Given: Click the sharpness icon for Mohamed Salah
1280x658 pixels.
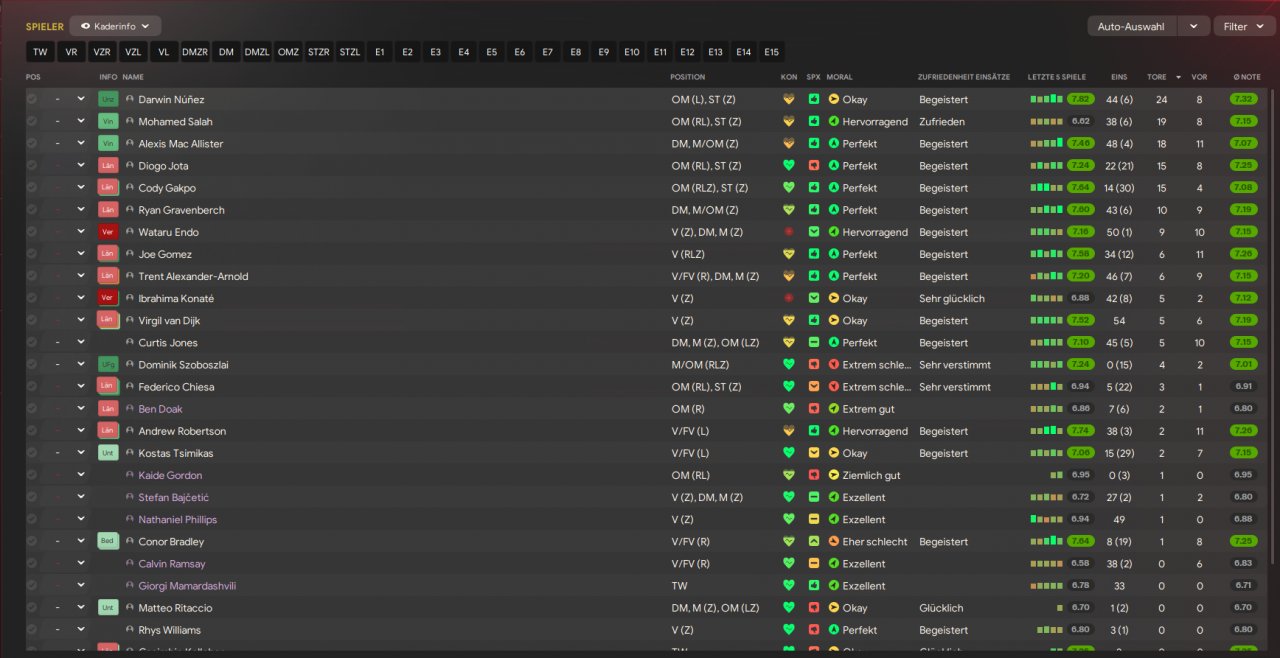Looking at the screenshot, I should (814, 121).
